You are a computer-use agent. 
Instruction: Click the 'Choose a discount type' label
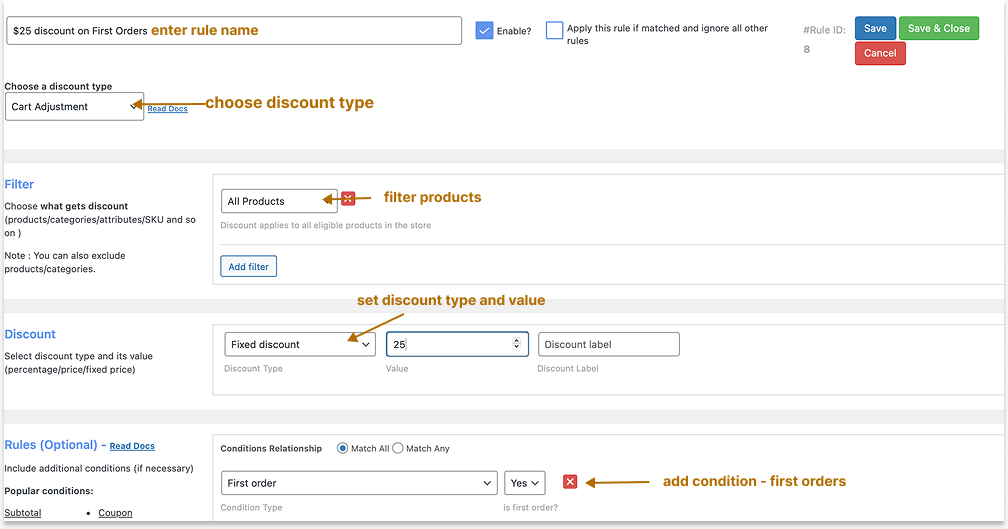click(58, 86)
